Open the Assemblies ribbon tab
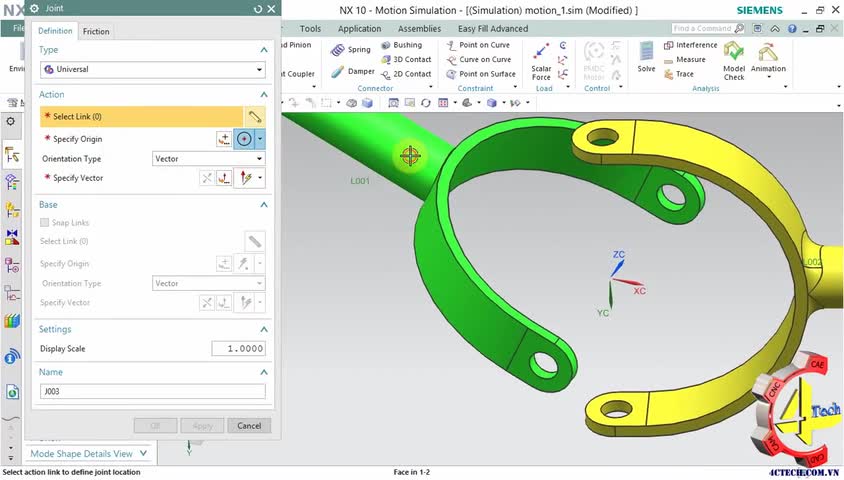 coord(419,29)
